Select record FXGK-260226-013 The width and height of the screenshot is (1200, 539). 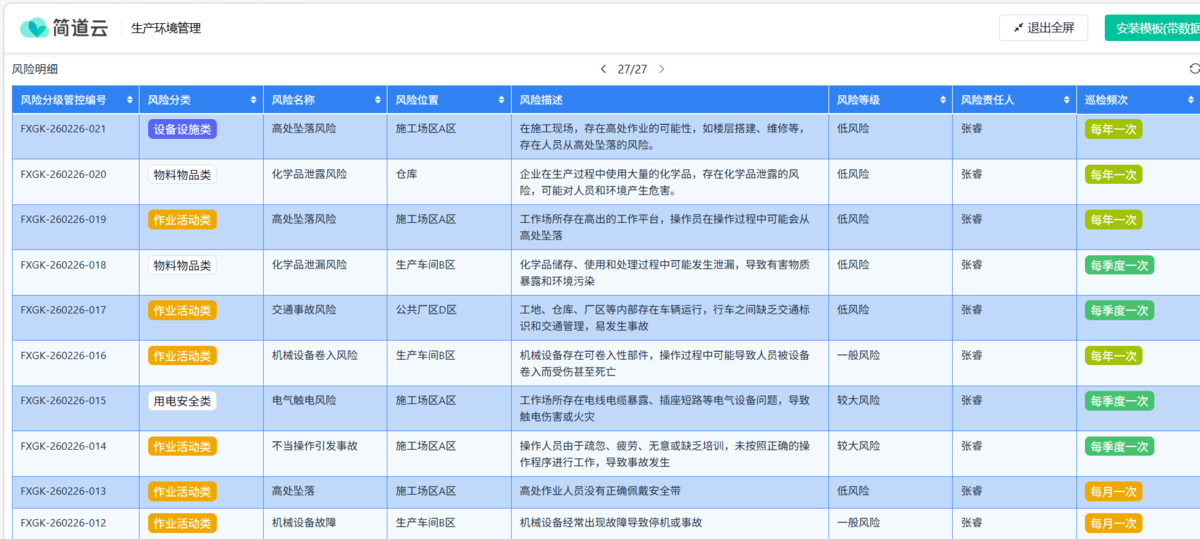[63, 491]
